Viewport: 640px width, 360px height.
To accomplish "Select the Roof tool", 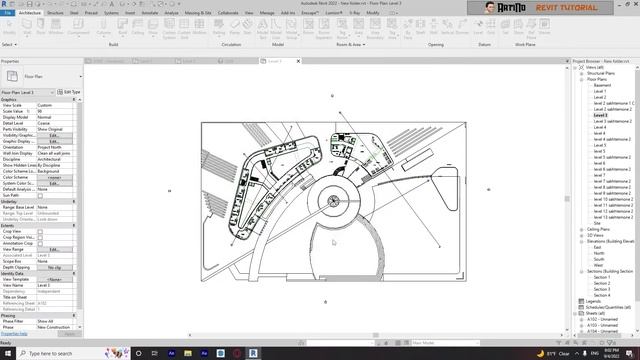I will click(x=122, y=27).
